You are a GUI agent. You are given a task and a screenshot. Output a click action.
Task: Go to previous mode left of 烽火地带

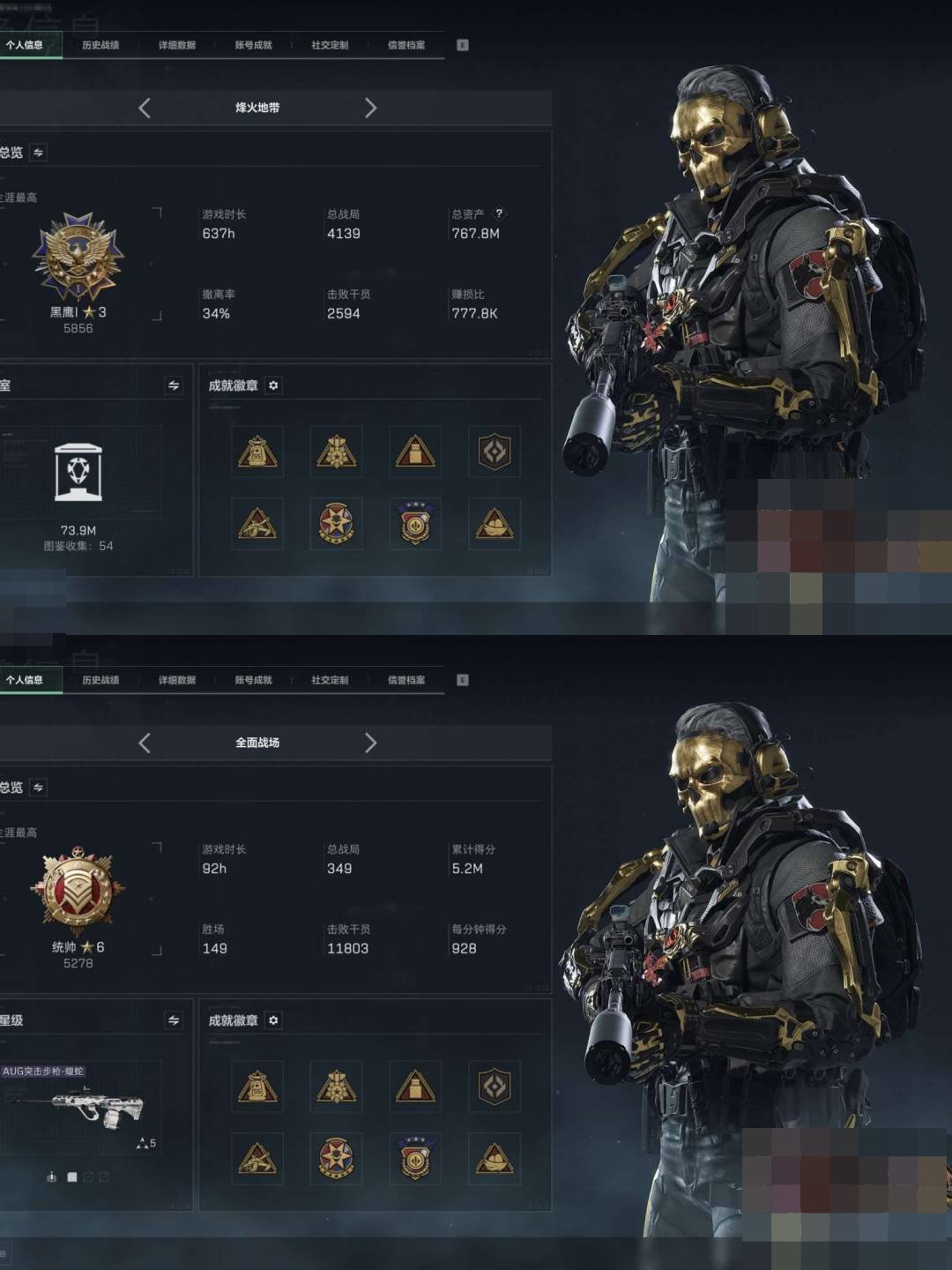tap(145, 108)
